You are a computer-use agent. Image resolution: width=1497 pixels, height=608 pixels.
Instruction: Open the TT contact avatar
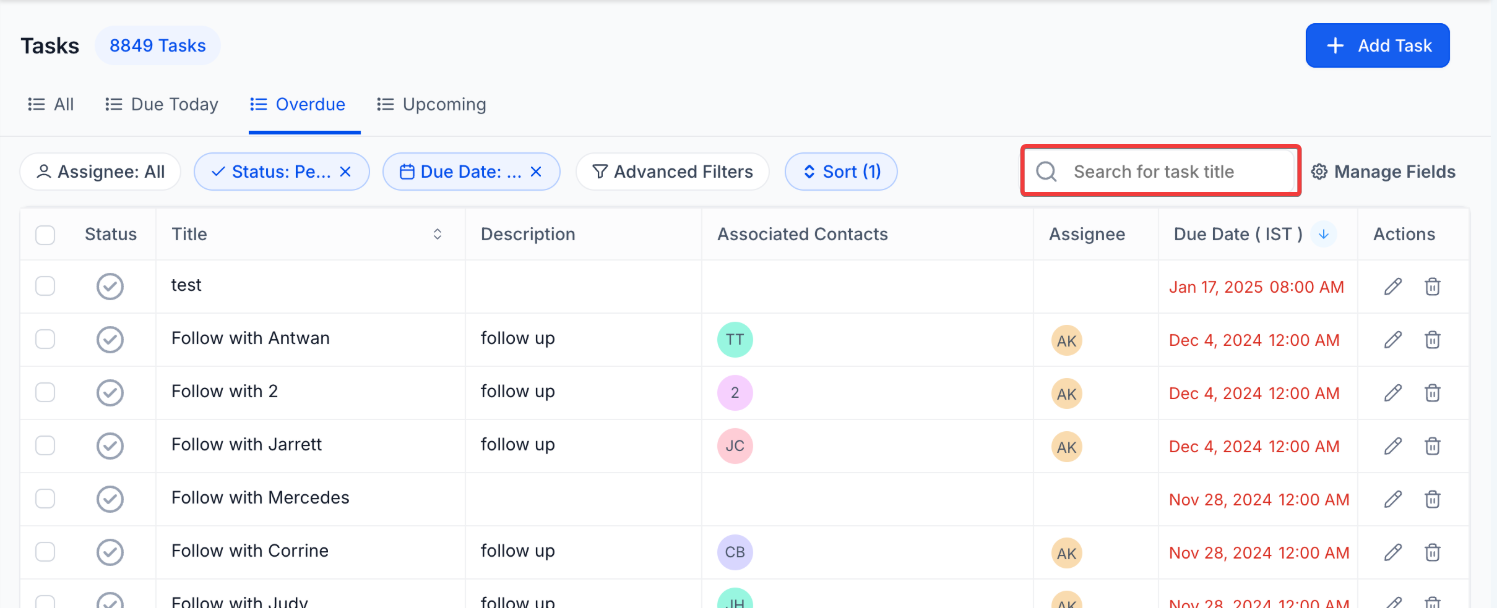pos(734,340)
